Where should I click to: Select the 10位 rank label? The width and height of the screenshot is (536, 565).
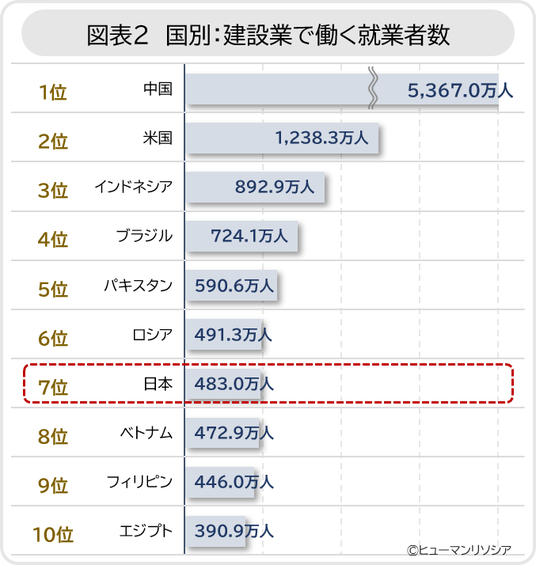click(53, 534)
